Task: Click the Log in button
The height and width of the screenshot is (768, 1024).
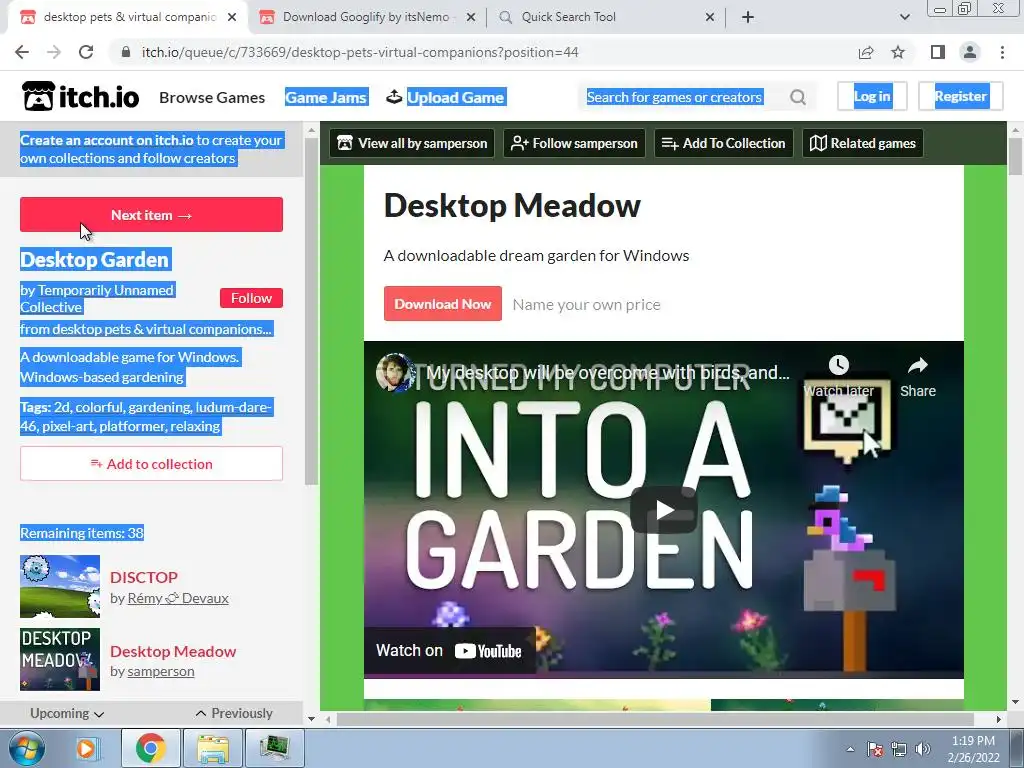Action: click(872, 96)
